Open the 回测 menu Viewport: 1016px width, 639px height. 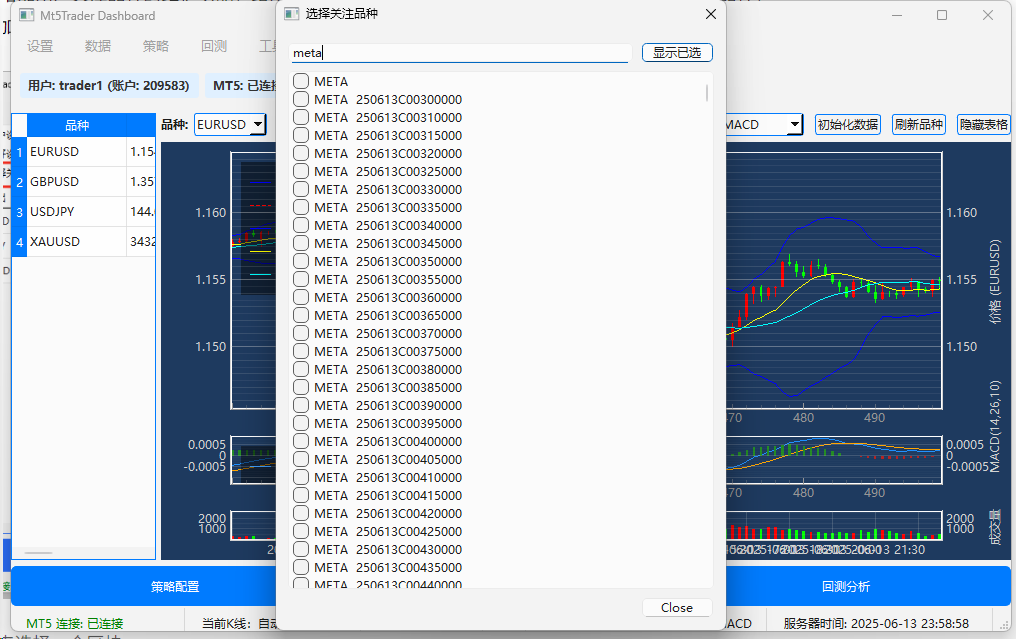[214, 46]
